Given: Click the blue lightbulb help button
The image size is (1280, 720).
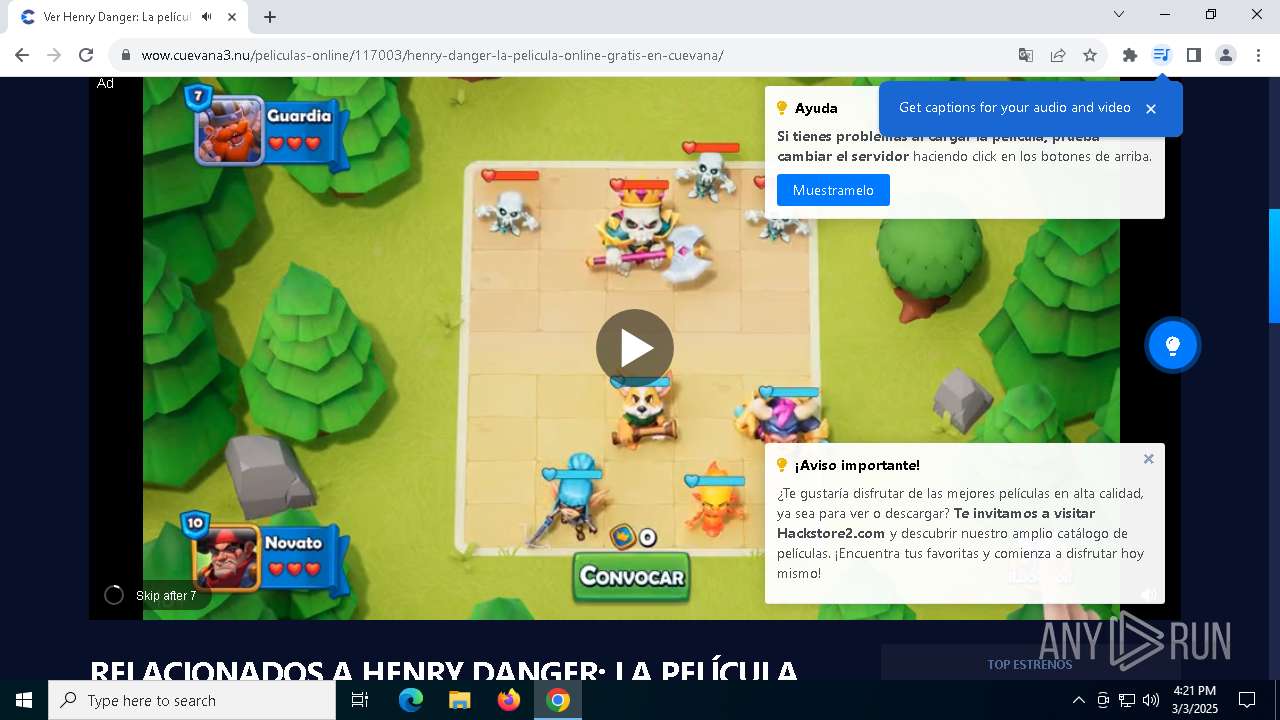Looking at the screenshot, I should click(1173, 346).
